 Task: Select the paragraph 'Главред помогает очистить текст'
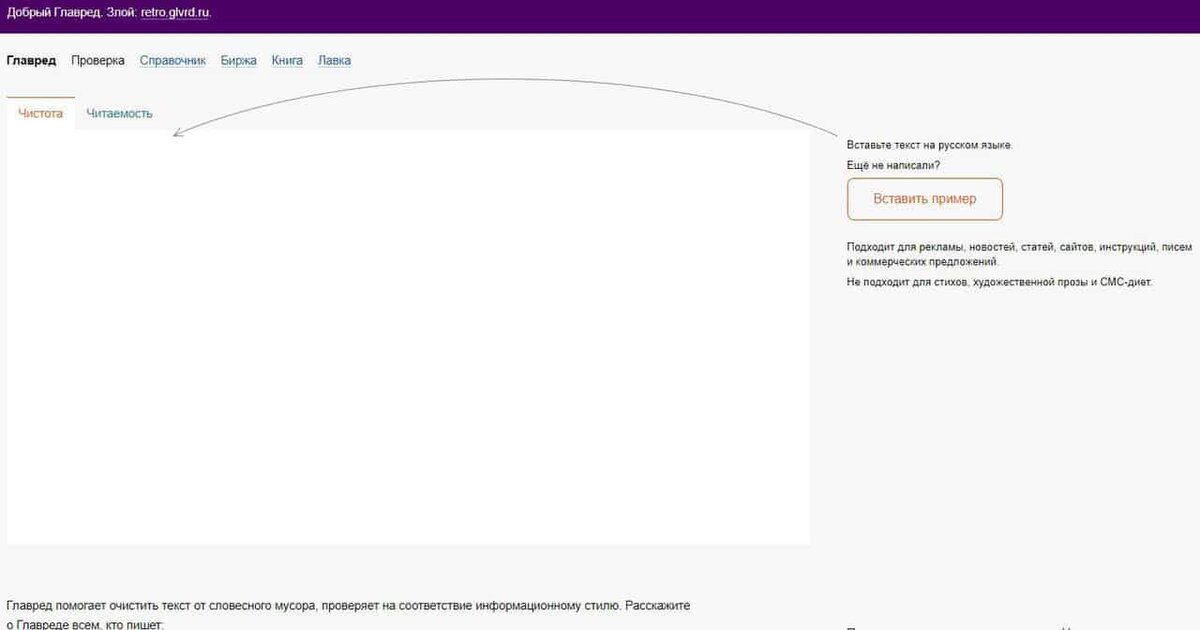(x=348, y=615)
